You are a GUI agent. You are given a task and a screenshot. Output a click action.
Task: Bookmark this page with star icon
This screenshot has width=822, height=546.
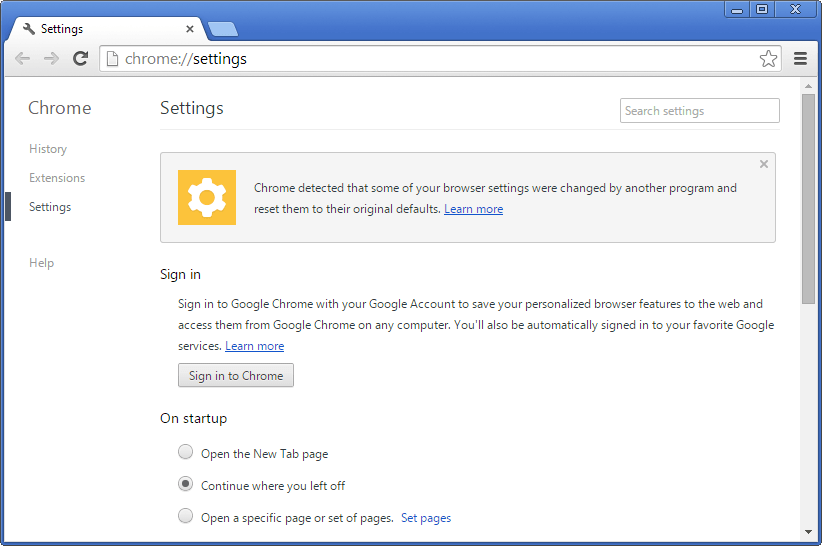point(768,59)
